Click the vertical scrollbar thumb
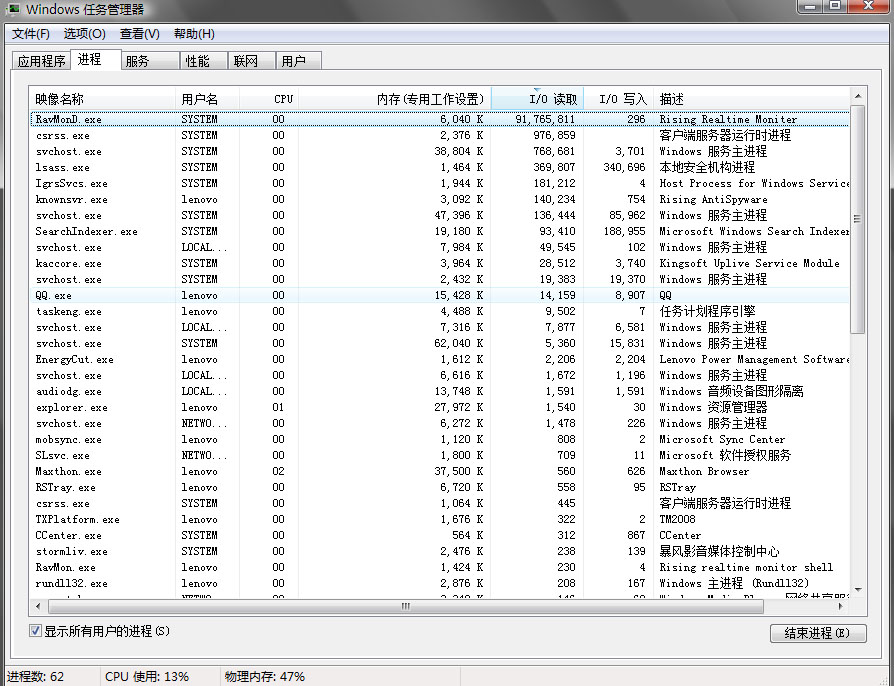The width and height of the screenshot is (894, 686). tap(858, 219)
